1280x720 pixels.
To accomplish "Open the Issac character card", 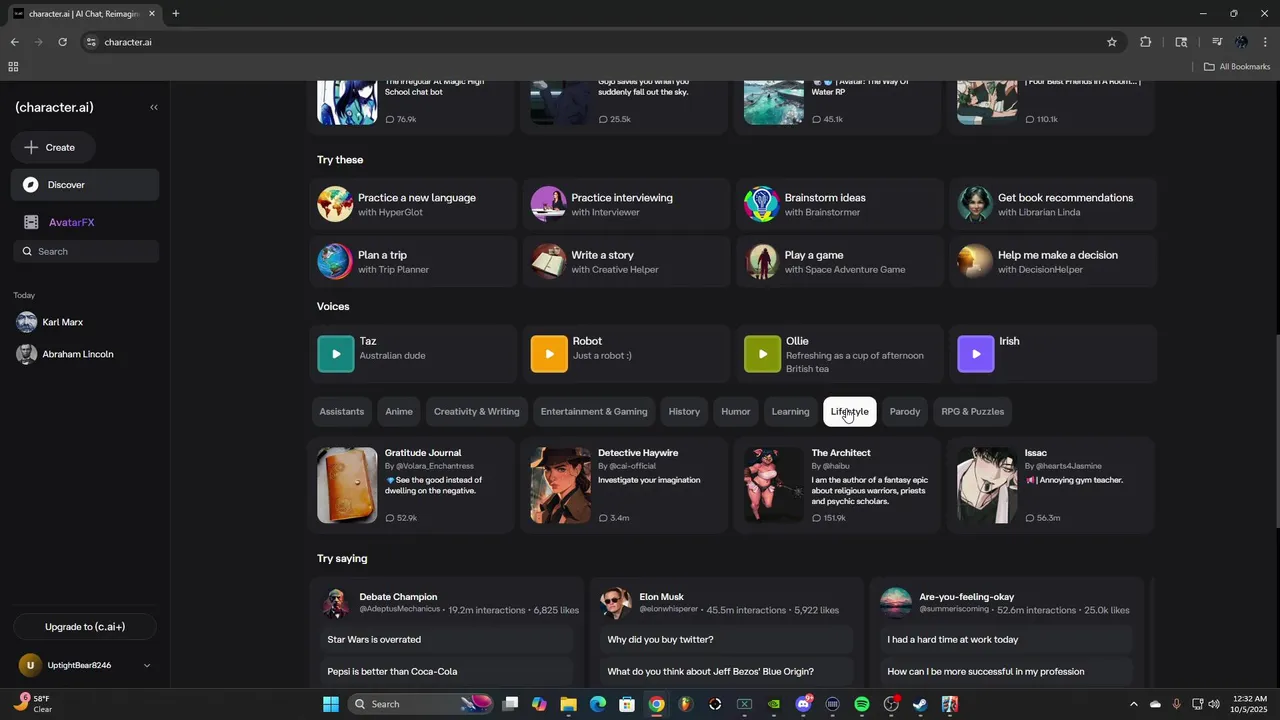I will pyautogui.click(x=1053, y=485).
